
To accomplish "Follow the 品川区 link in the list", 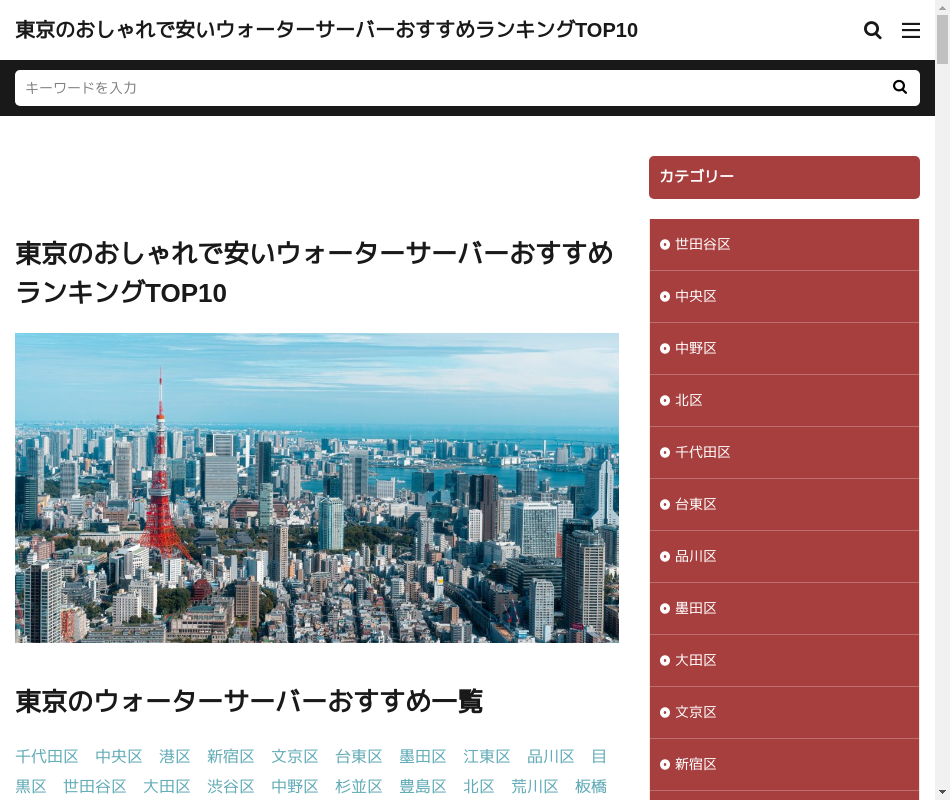I will [x=551, y=756].
